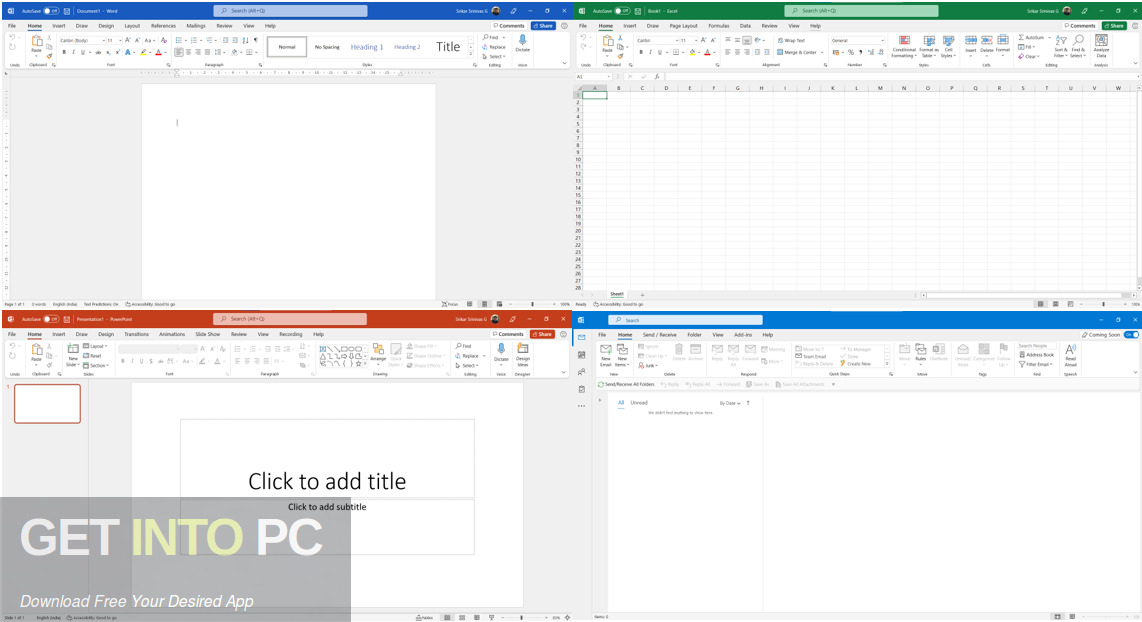Click the Save icon in Word's title bar
Screen dimensions: 1142x622
pos(67,11)
